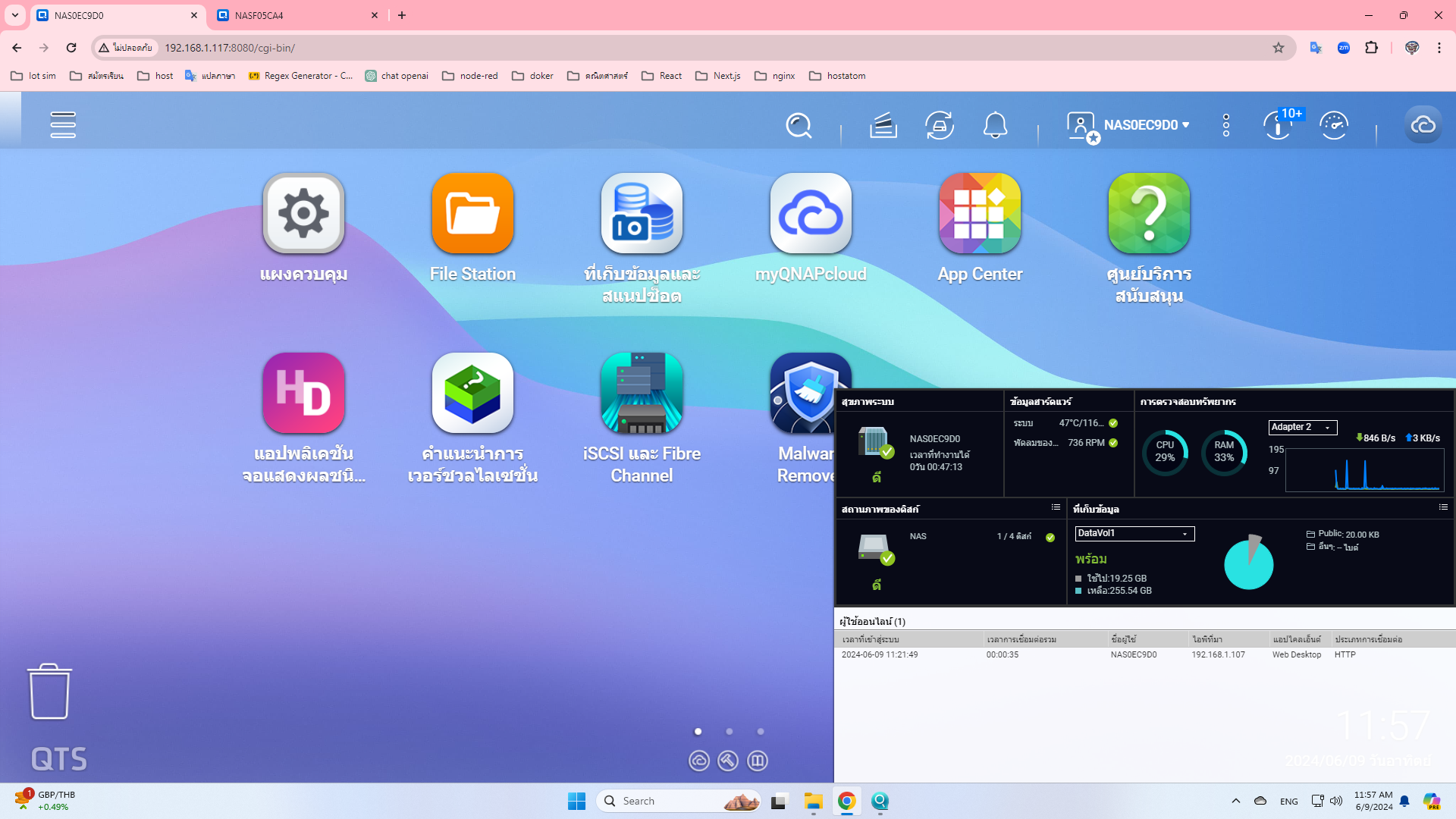Switch to the NASF05CA4 browser tab

pos(297,15)
